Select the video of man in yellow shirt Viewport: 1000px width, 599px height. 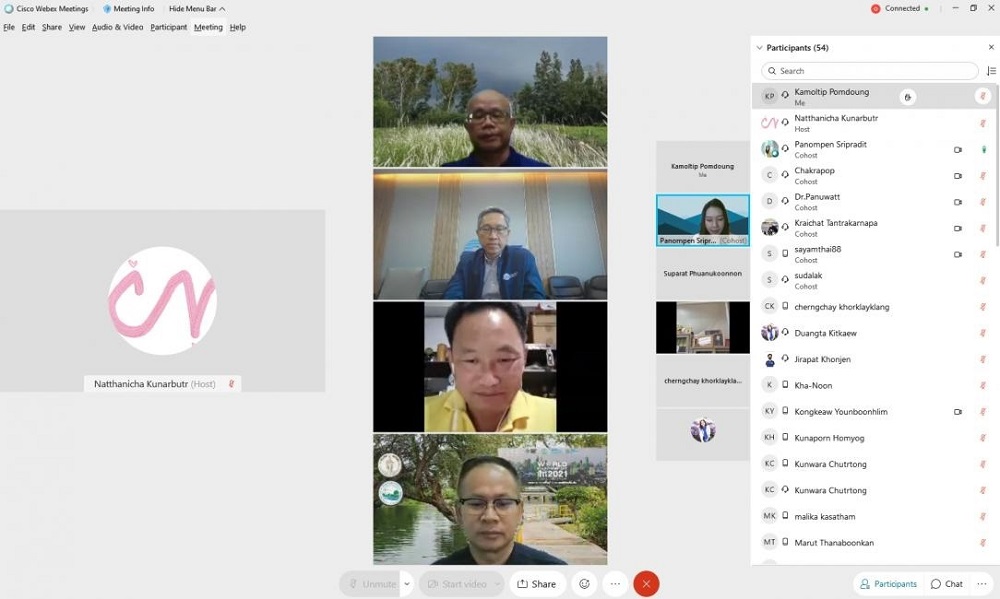click(490, 367)
